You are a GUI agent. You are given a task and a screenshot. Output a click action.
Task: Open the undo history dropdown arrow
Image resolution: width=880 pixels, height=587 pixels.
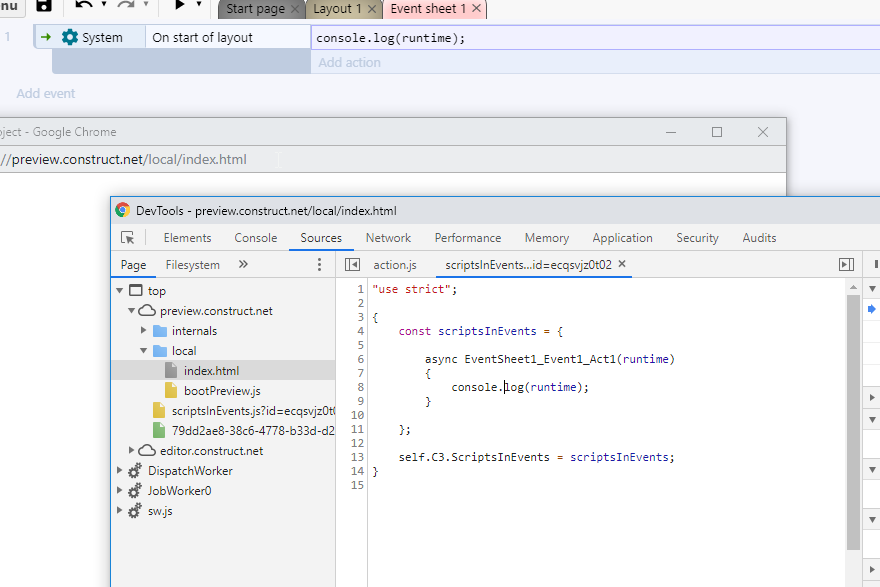[x=104, y=4]
